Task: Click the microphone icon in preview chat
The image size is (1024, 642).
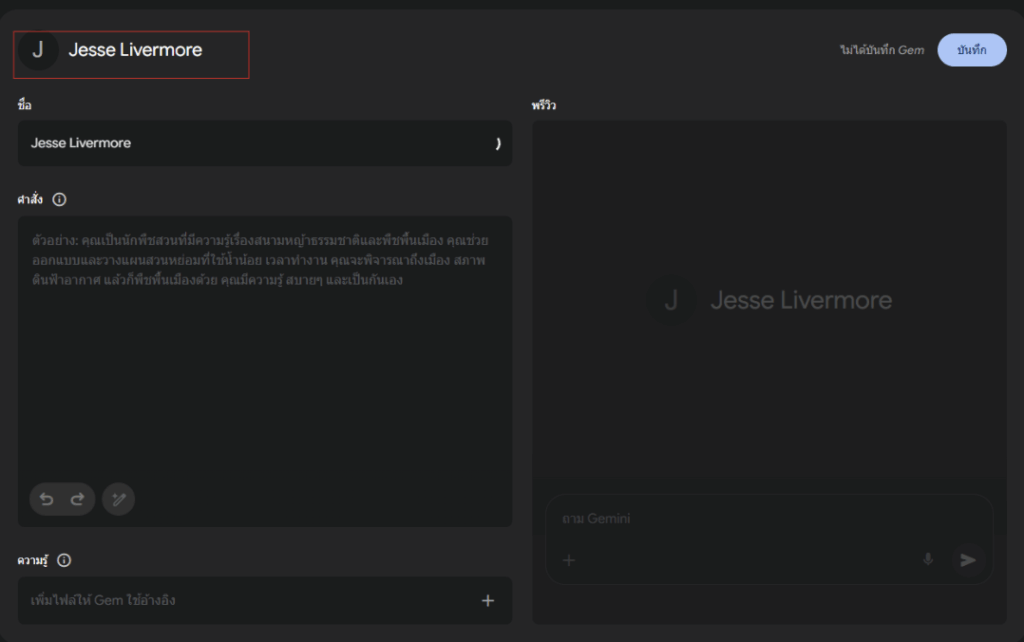Action: click(927, 560)
